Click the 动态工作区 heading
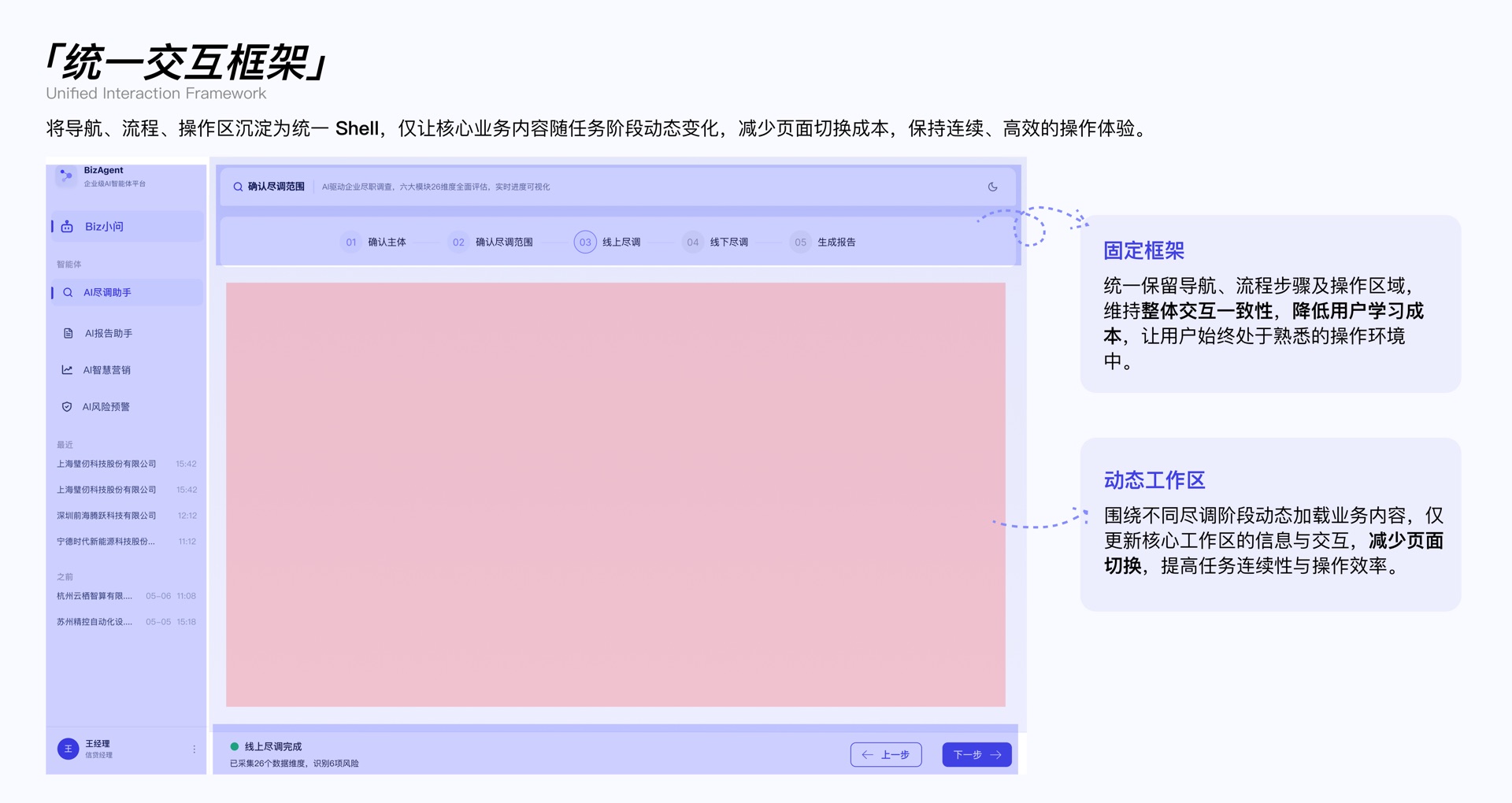 point(1154,480)
